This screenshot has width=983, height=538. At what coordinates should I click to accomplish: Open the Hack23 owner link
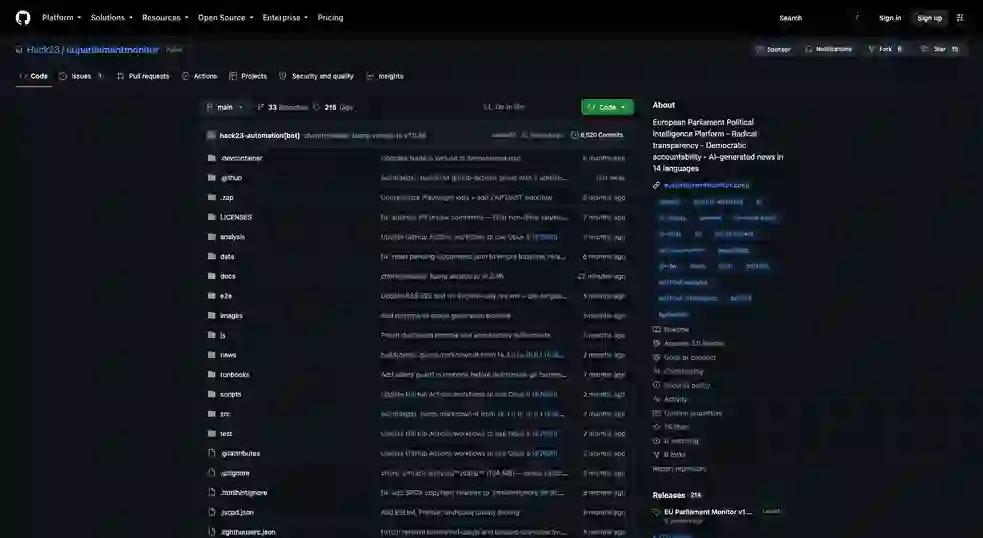(x=43, y=50)
